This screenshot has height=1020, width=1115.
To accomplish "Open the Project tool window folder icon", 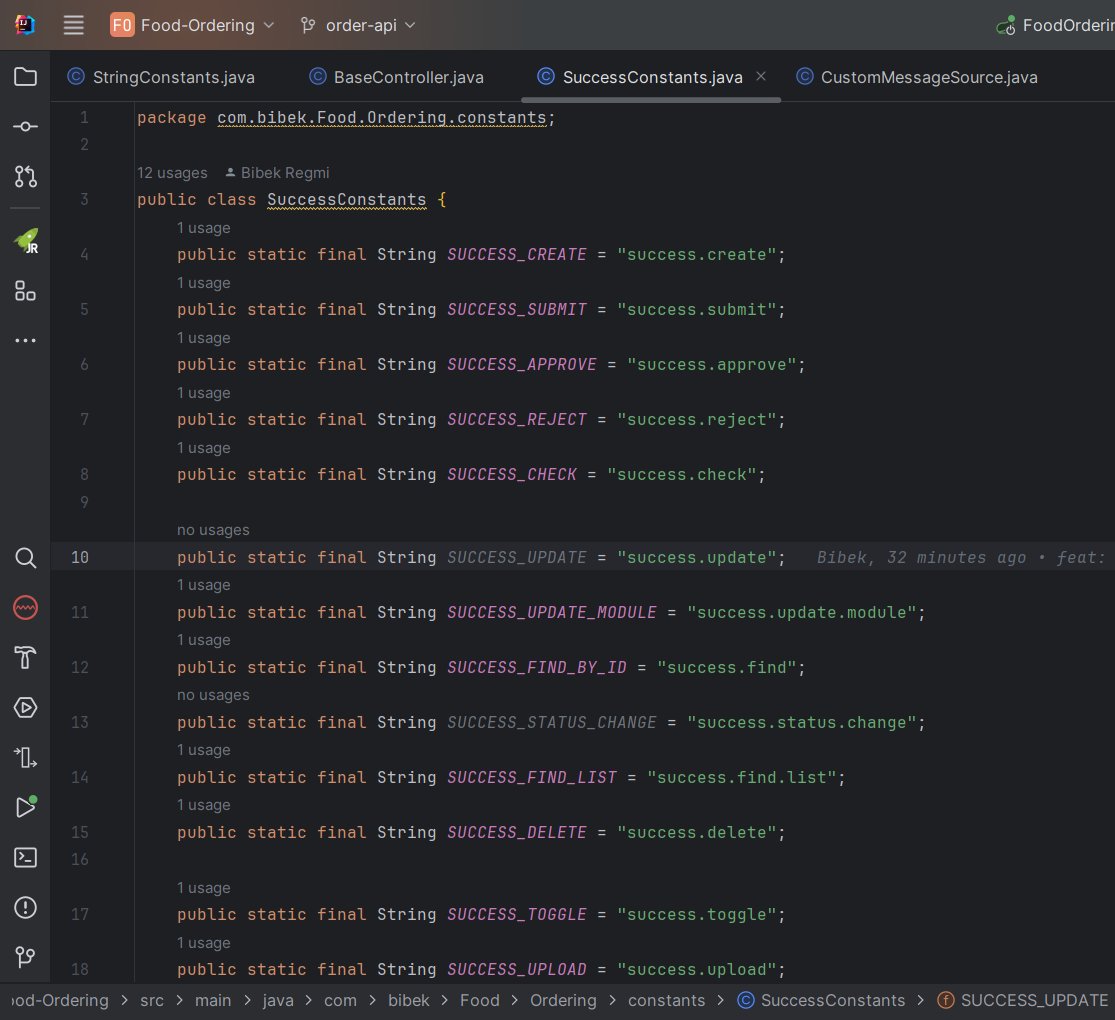I will pyautogui.click(x=26, y=76).
